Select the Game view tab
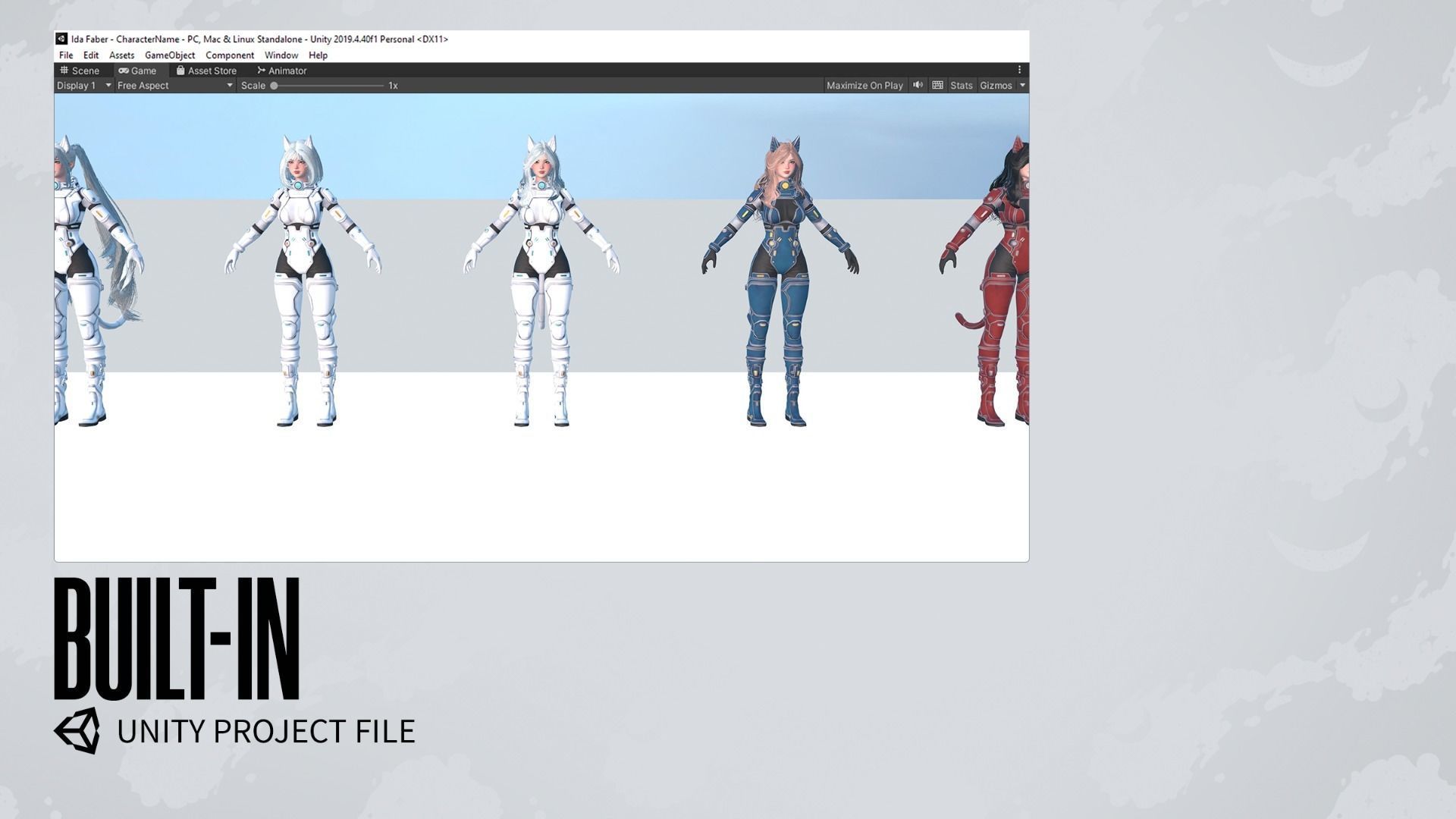The width and height of the screenshot is (1456, 819). tap(137, 71)
